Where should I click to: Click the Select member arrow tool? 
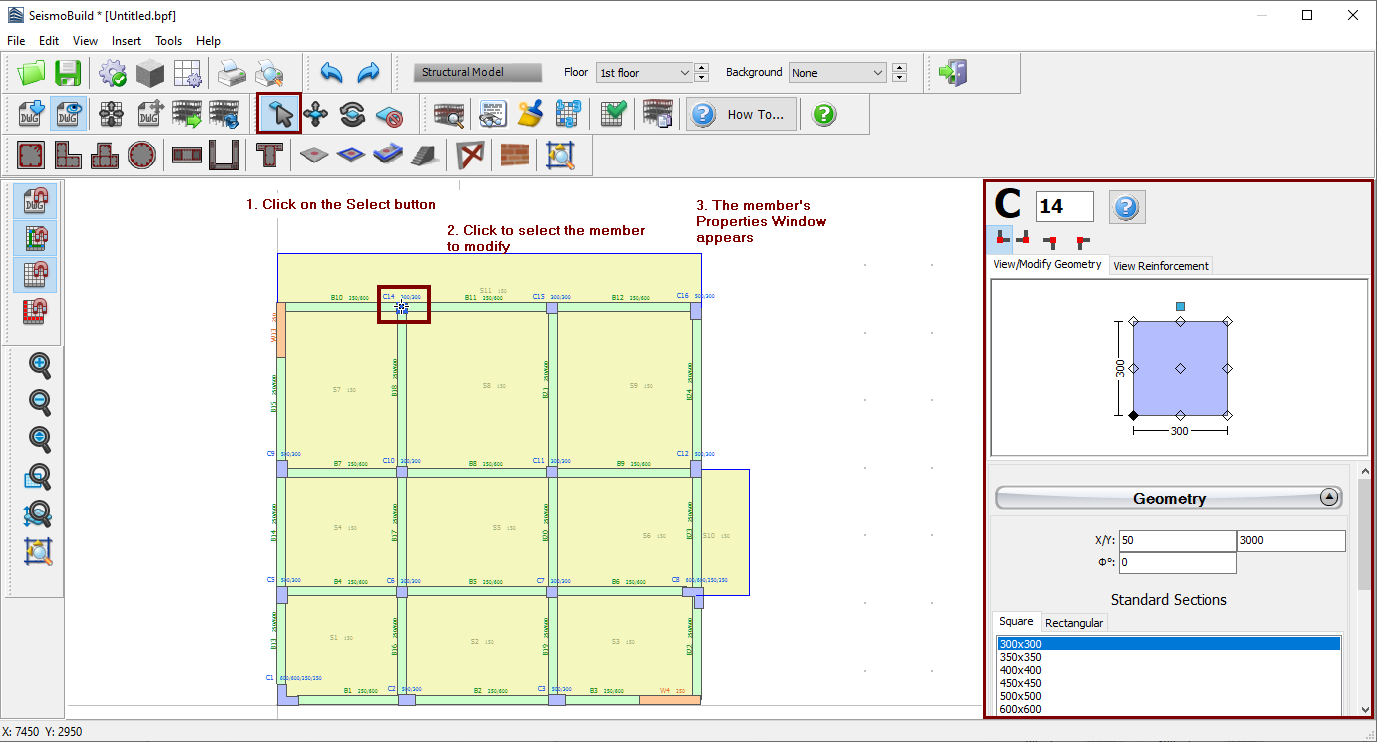279,114
